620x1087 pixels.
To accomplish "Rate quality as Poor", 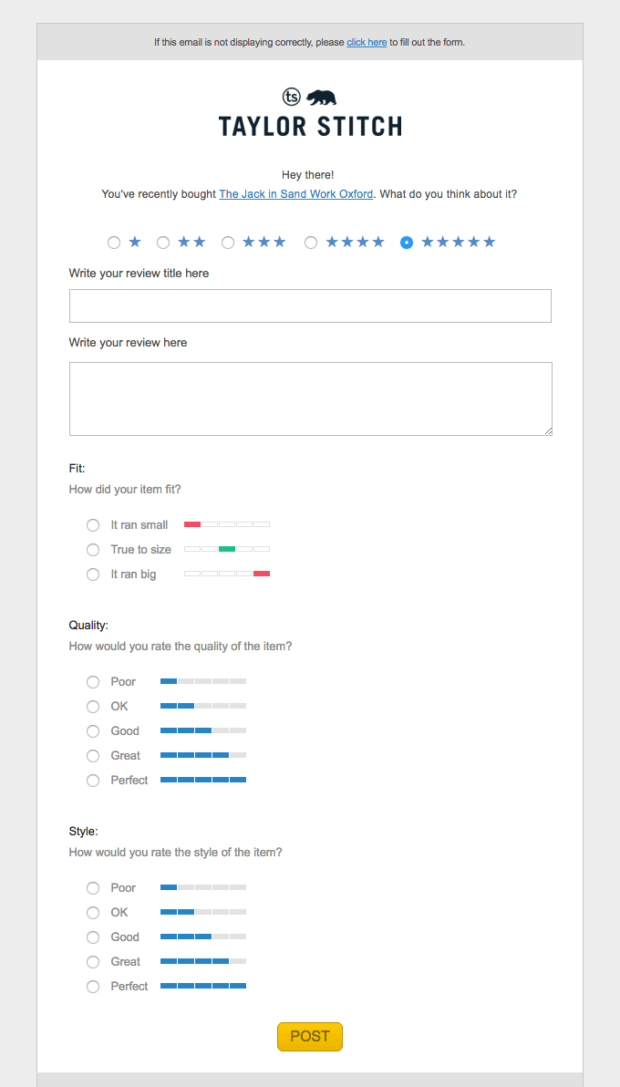I will [x=93, y=682].
